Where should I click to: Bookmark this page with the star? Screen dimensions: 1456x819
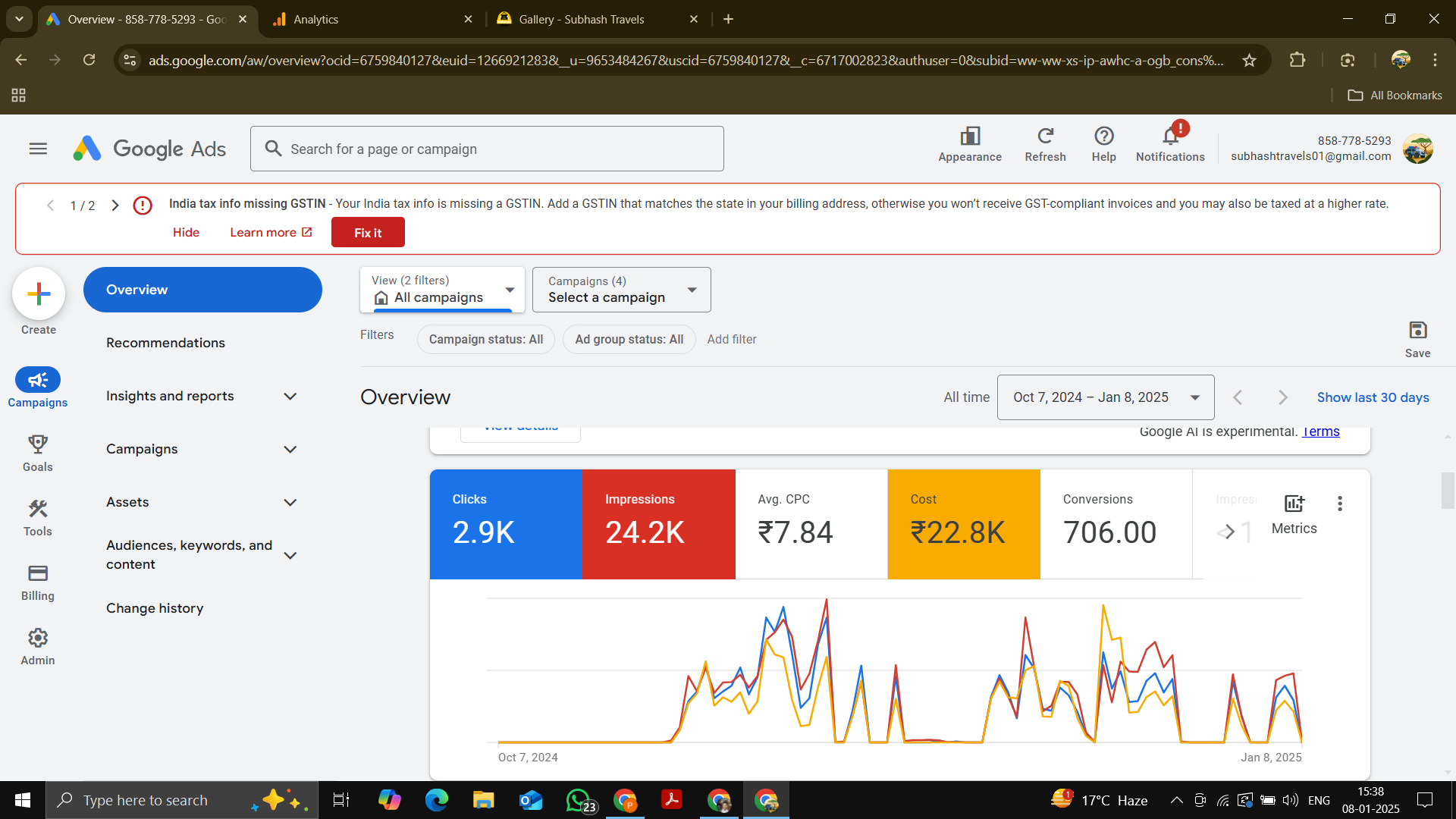click(1249, 60)
